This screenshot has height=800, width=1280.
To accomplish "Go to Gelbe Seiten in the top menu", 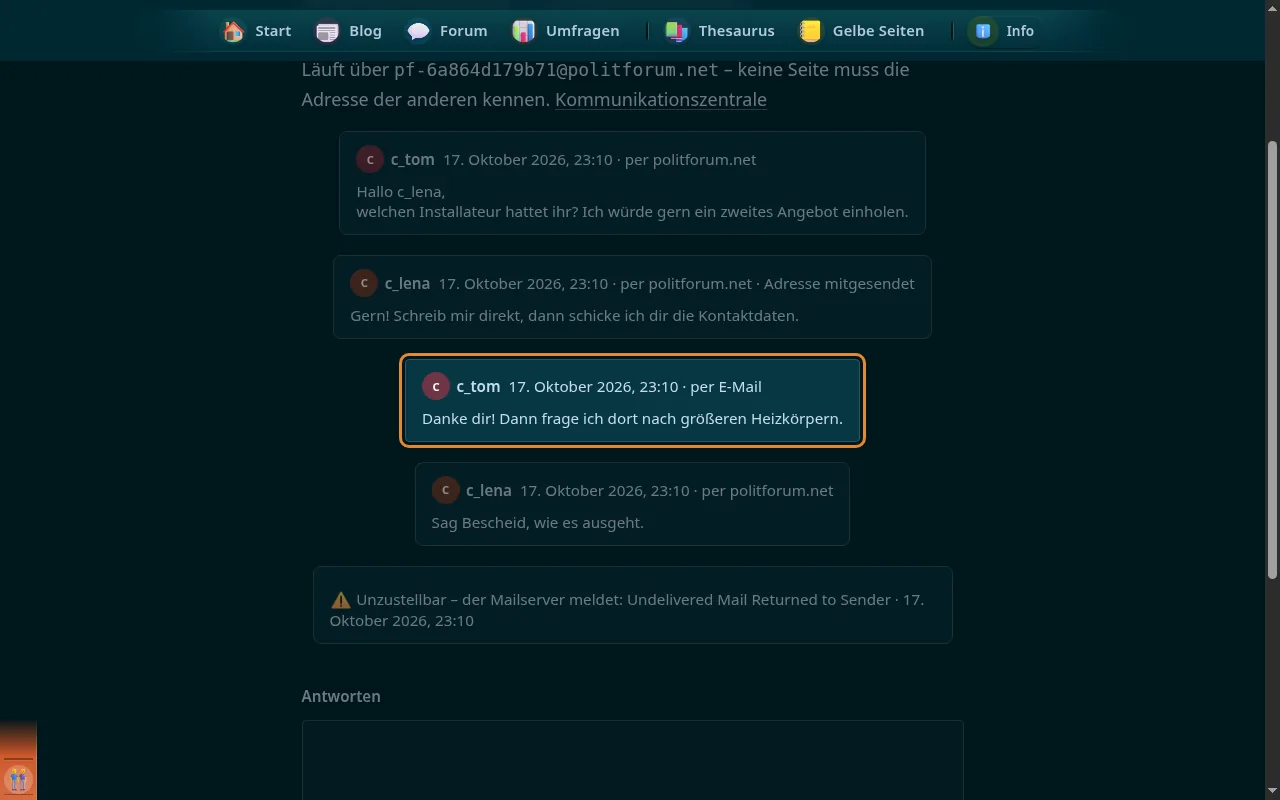I will click(x=861, y=31).
